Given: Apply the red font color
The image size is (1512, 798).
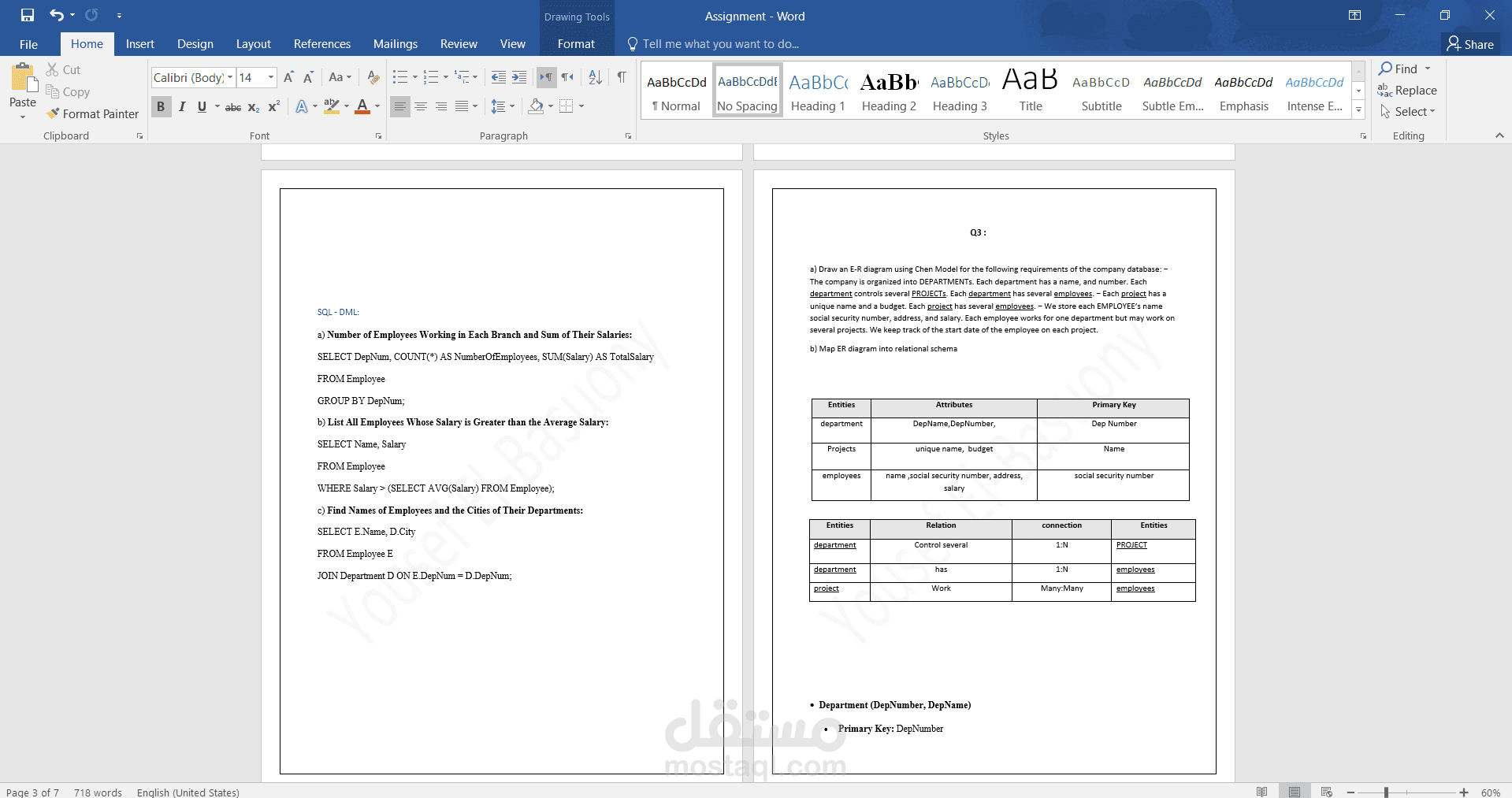Looking at the screenshot, I should [x=362, y=106].
